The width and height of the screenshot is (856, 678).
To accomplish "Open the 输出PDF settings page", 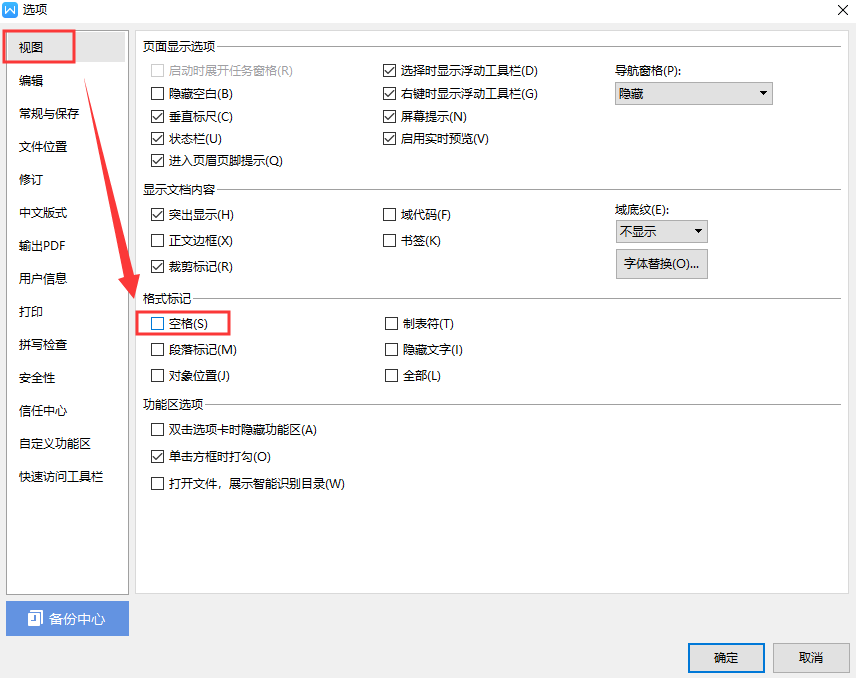I will 42,246.
